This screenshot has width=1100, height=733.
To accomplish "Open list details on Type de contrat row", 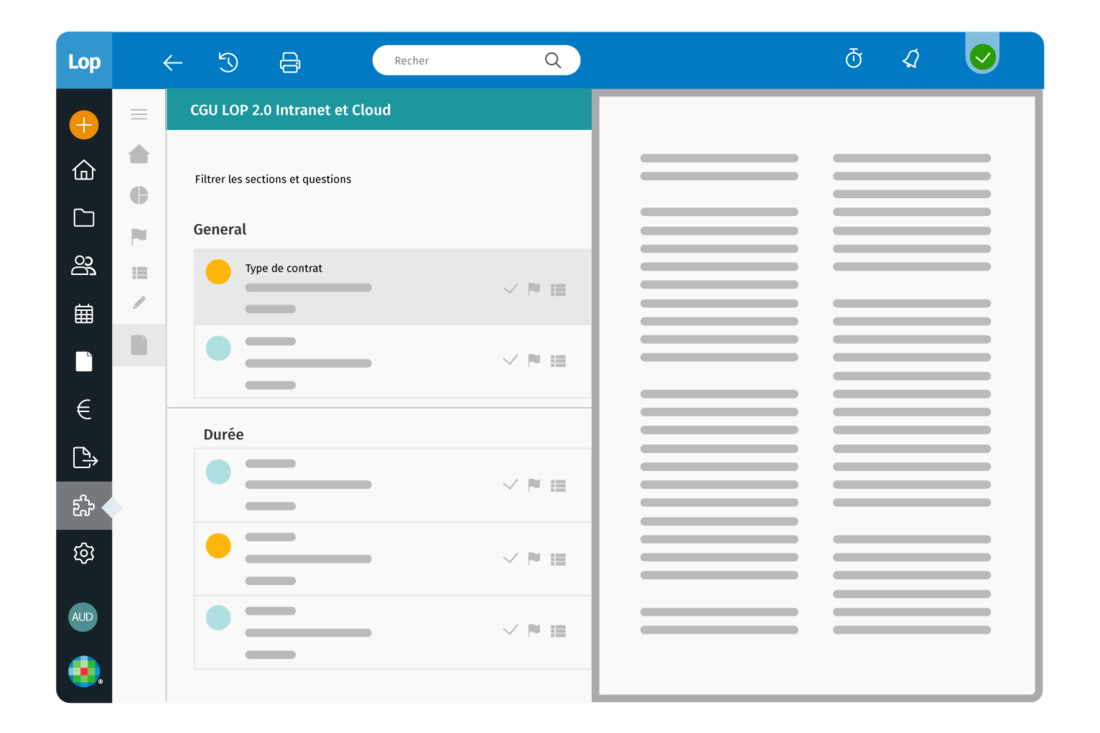I will [558, 290].
